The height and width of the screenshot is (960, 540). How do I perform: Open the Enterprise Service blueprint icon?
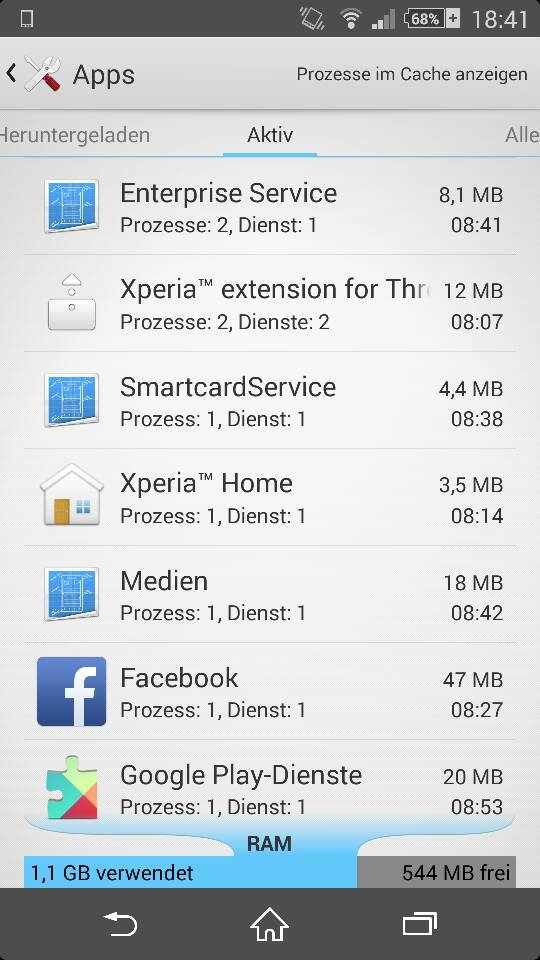pyautogui.click(x=72, y=206)
